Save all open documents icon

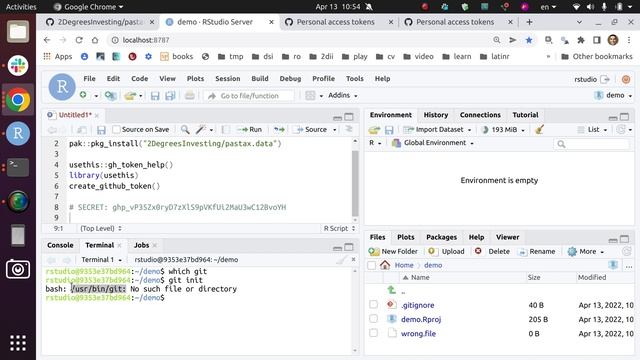[x=170, y=96]
